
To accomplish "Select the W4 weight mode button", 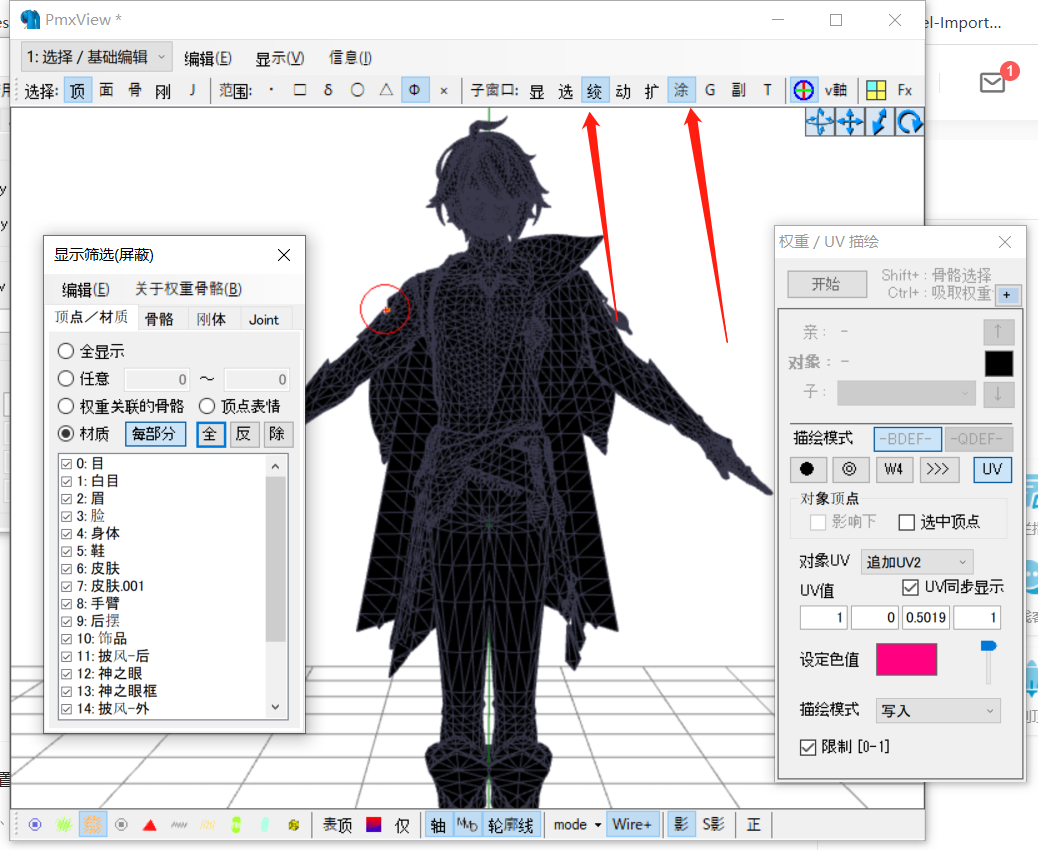I will click(x=894, y=469).
